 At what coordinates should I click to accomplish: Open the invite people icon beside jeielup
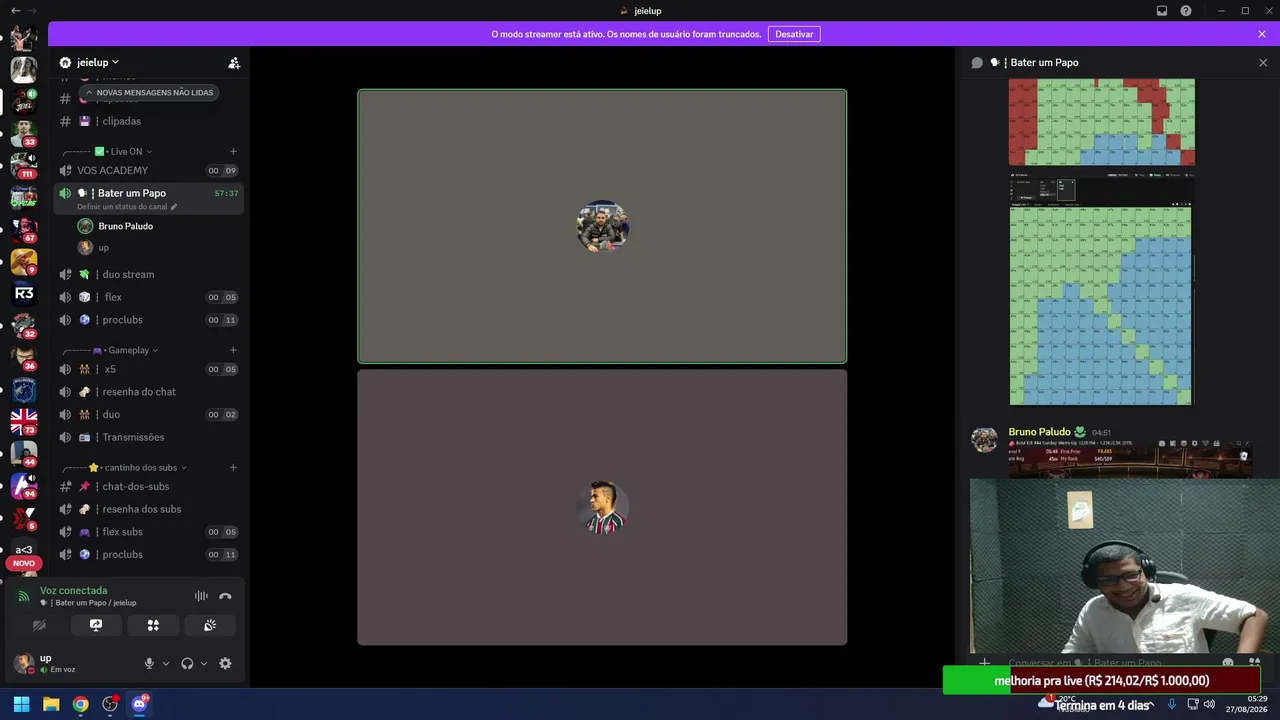[234, 62]
